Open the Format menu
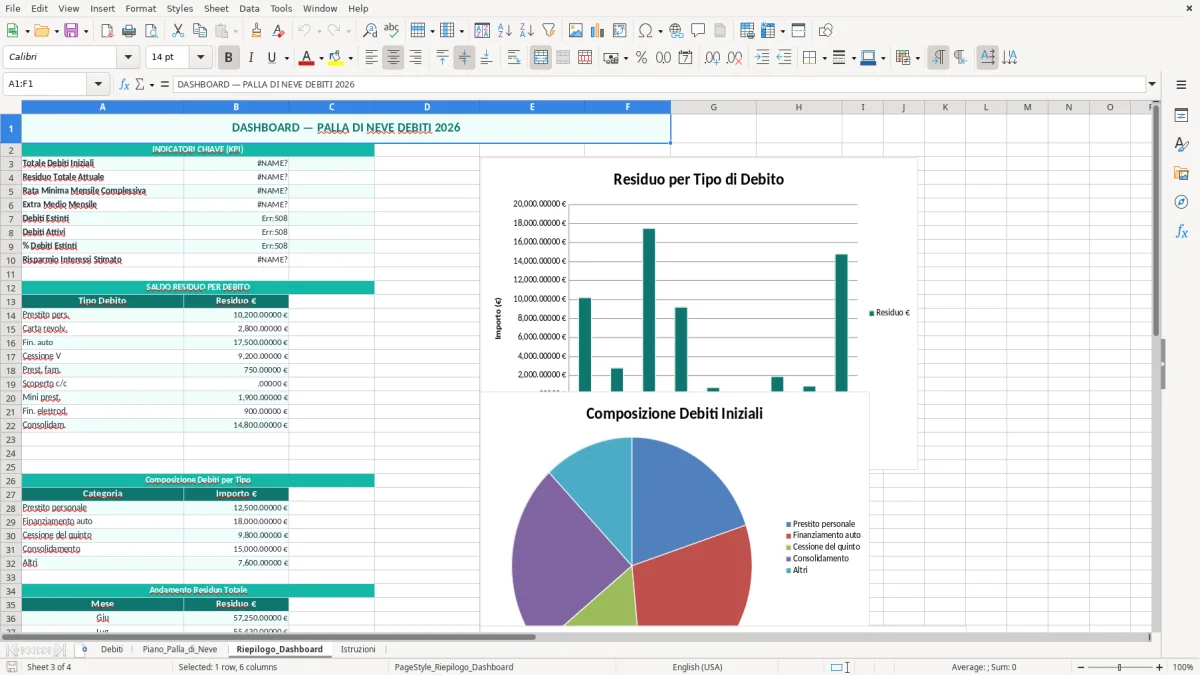 140,8
